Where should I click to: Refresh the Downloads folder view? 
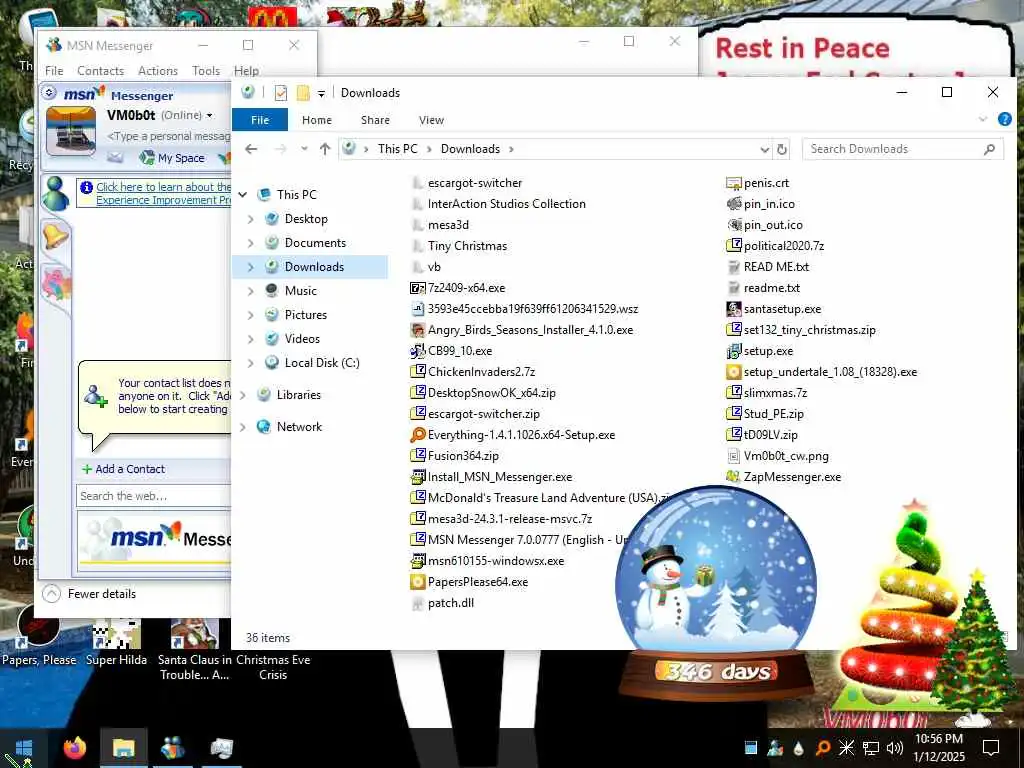tap(782, 149)
